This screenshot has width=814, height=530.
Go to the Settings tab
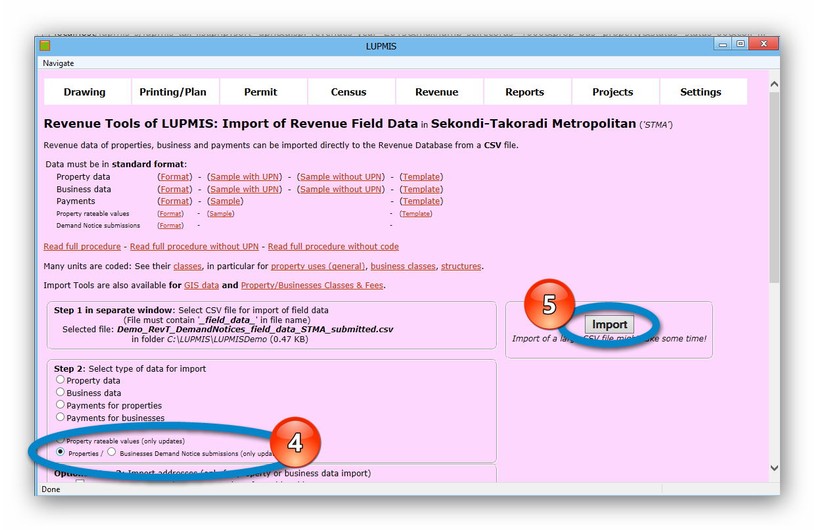click(x=701, y=92)
